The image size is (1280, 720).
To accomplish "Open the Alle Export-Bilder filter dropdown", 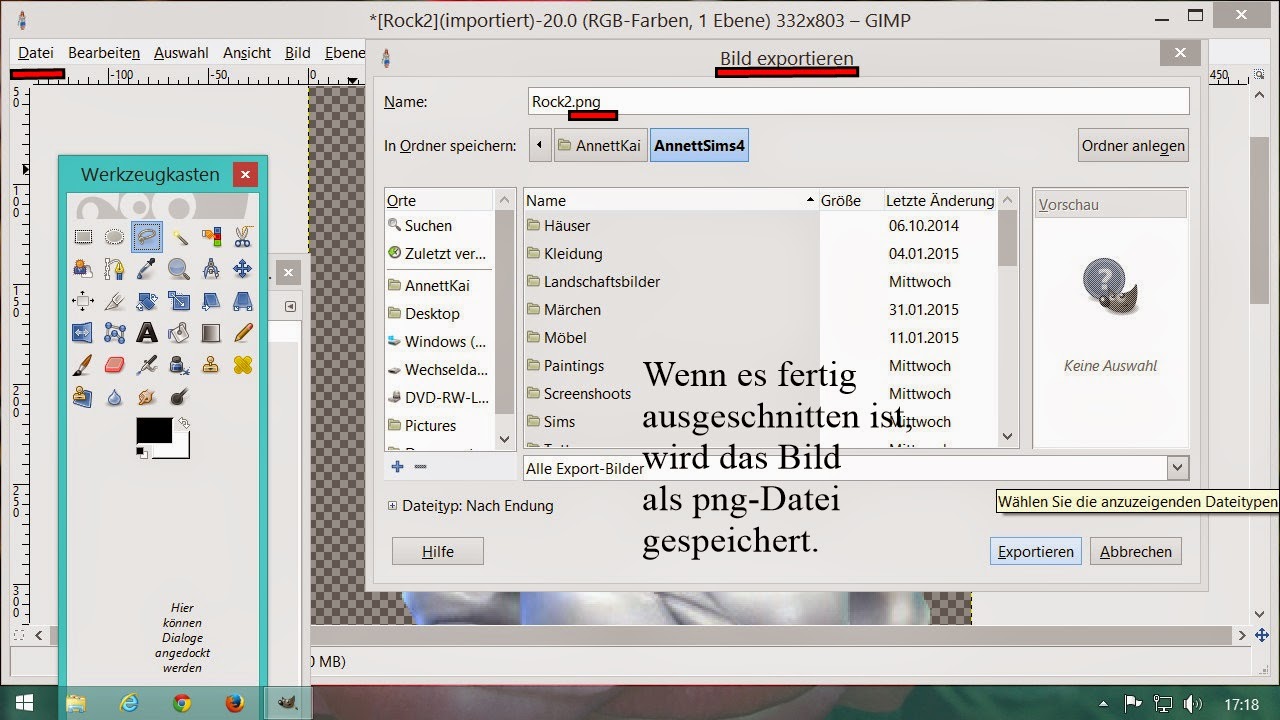I will click(856, 467).
